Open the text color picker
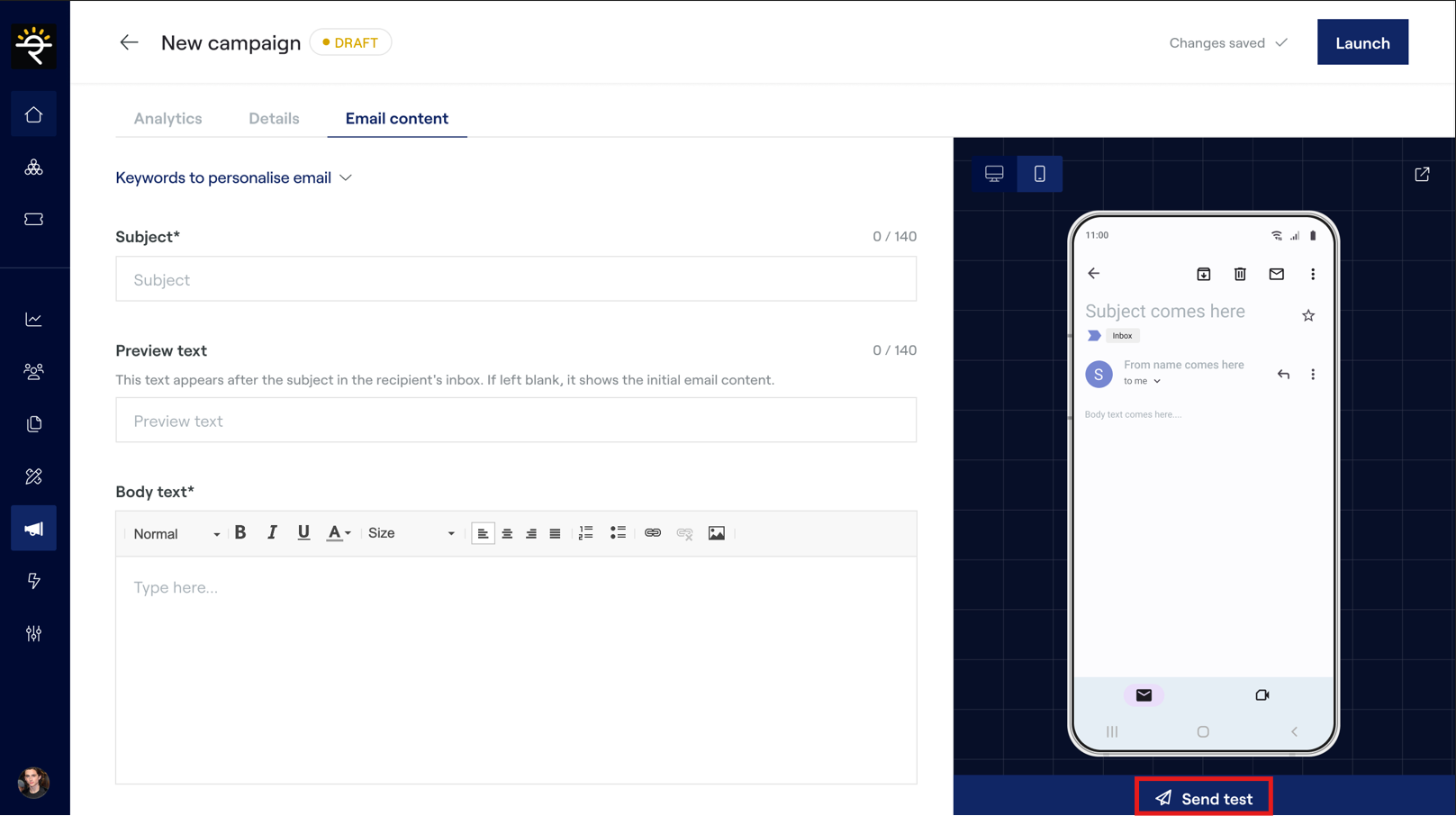The height and width of the screenshot is (816, 1456). tap(338, 533)
